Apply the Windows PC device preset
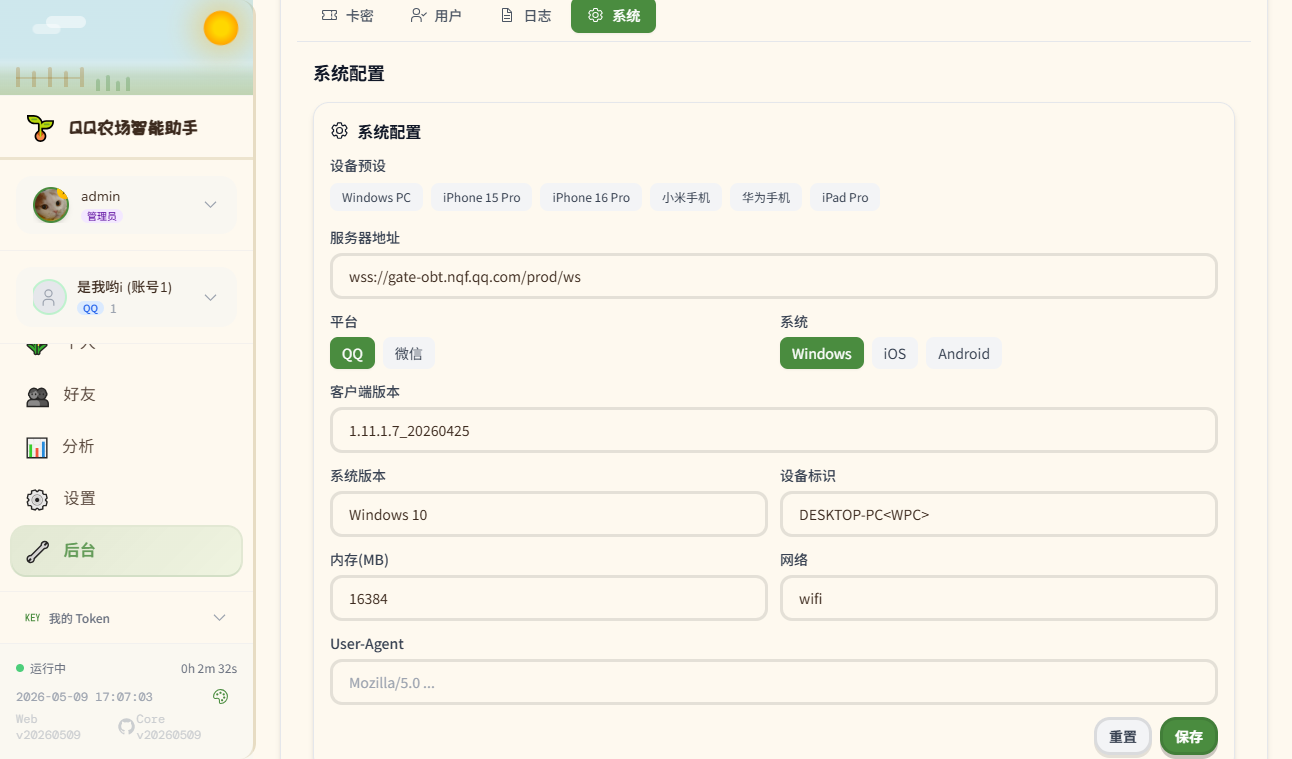The image size is (1292, 759). pyautogui.click(x=376, y=198)
